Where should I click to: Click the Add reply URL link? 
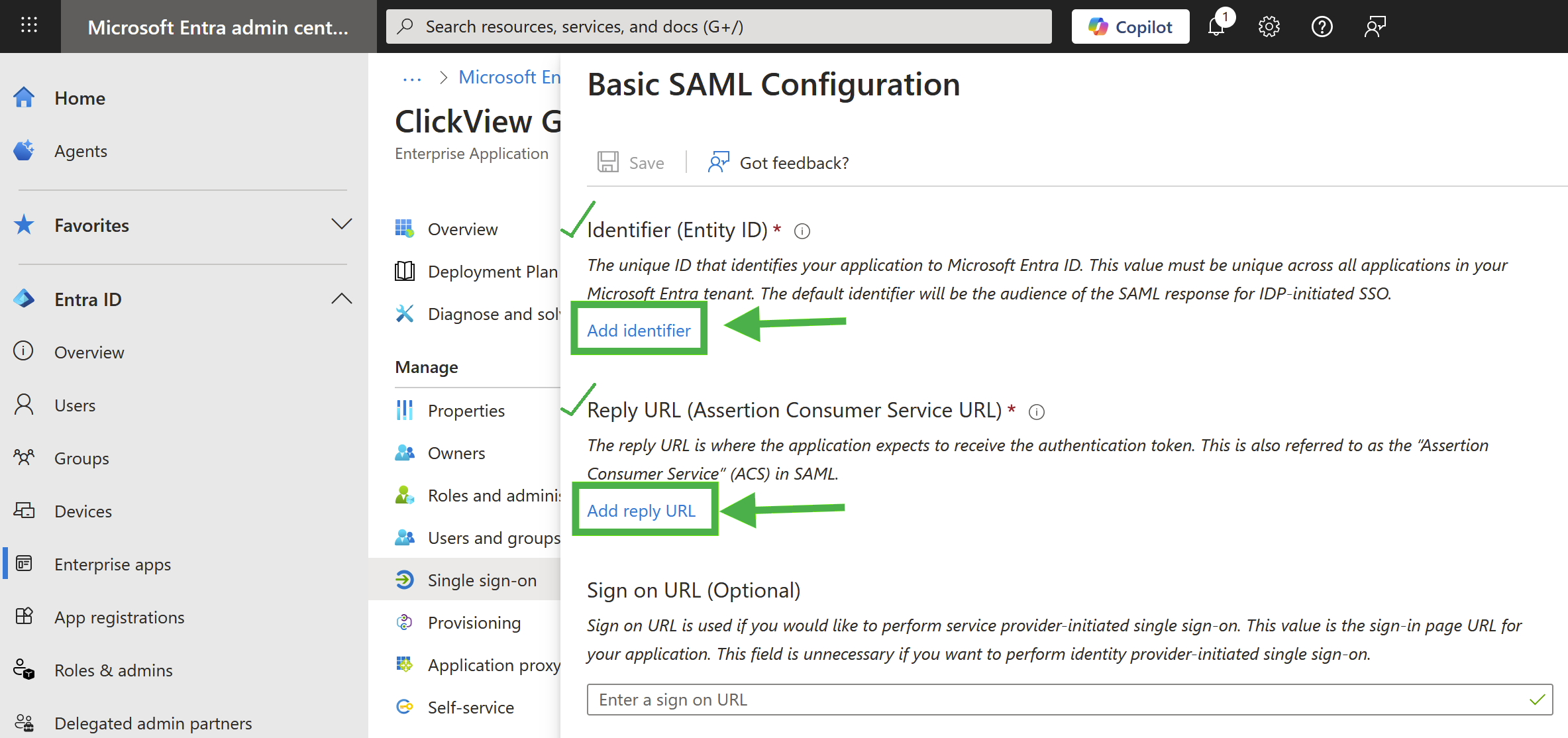pos(641,511)
